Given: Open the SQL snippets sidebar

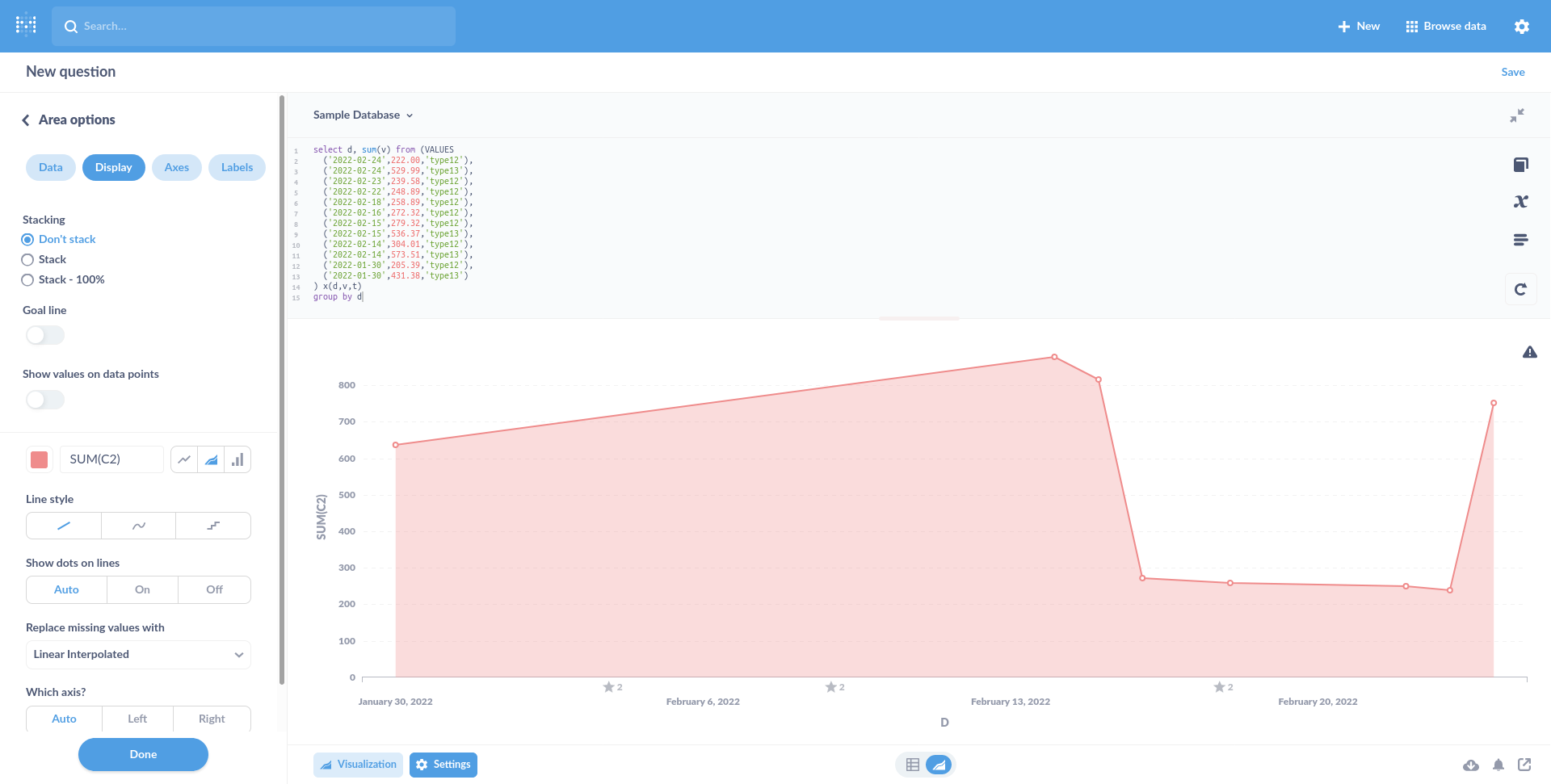Looking at the screenshot, I should pyautogui.click(x=1521, y=239).
